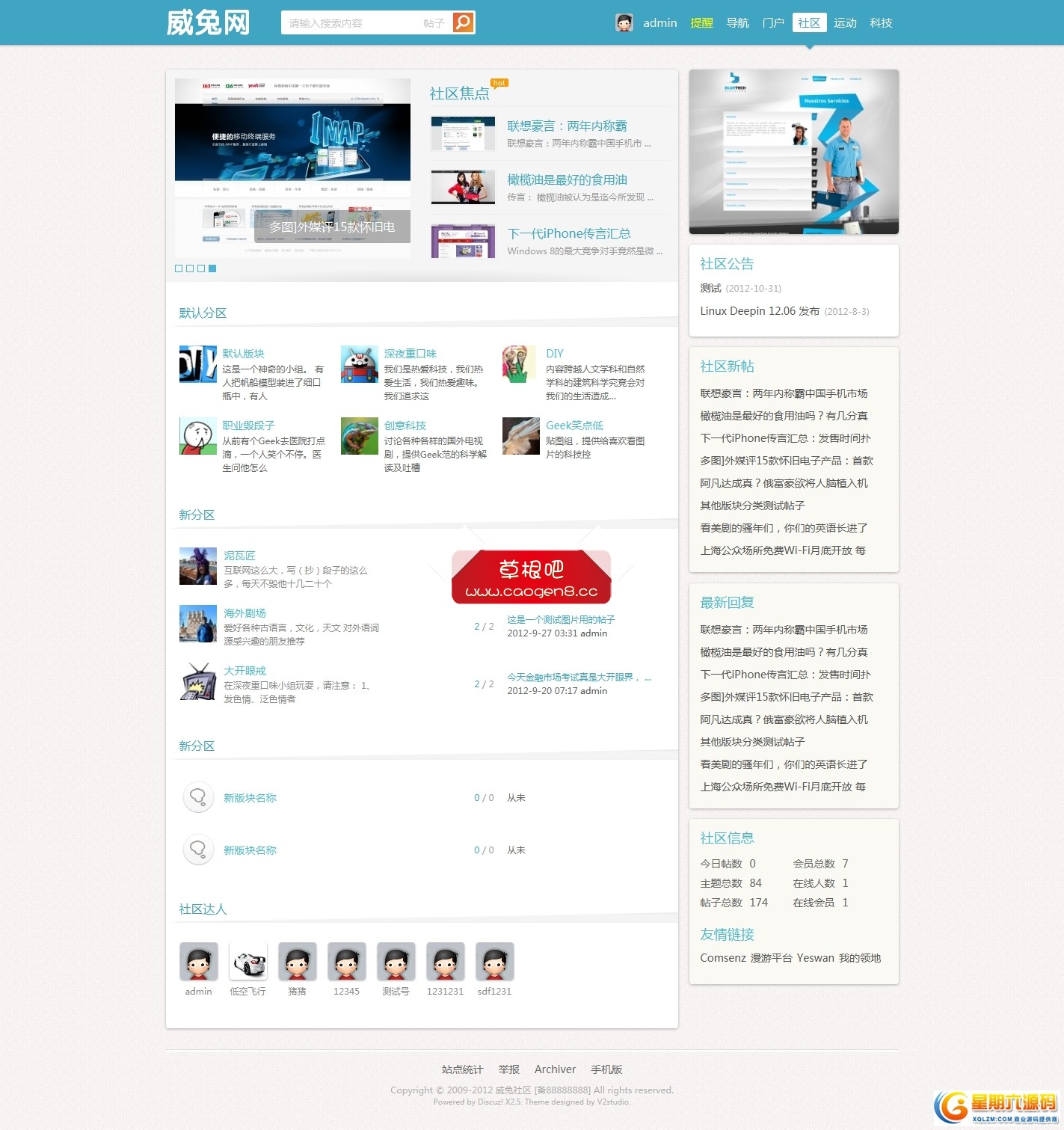This screenshot has width=1064, height=1130.
Task: Open the 提醒 notifications menu
Action: (x=701, y=23)
